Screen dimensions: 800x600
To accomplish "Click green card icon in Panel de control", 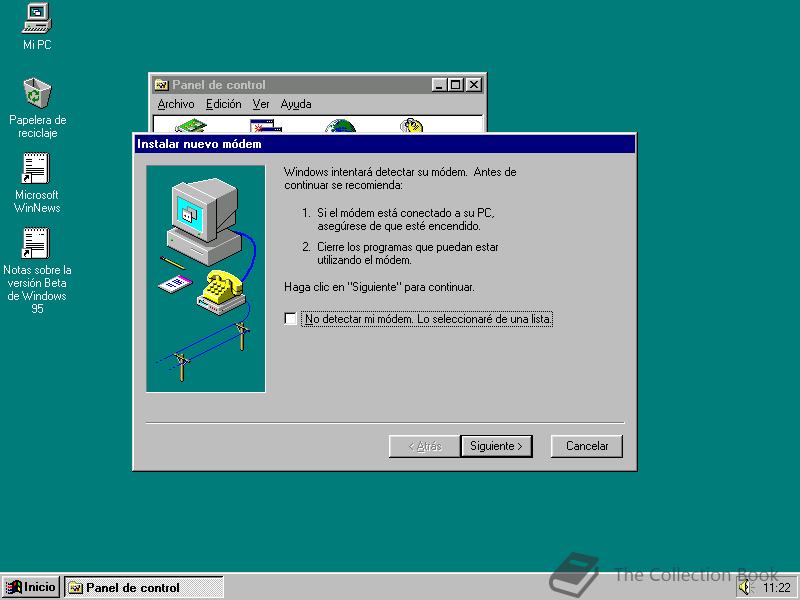I will [x=190, y=125].
